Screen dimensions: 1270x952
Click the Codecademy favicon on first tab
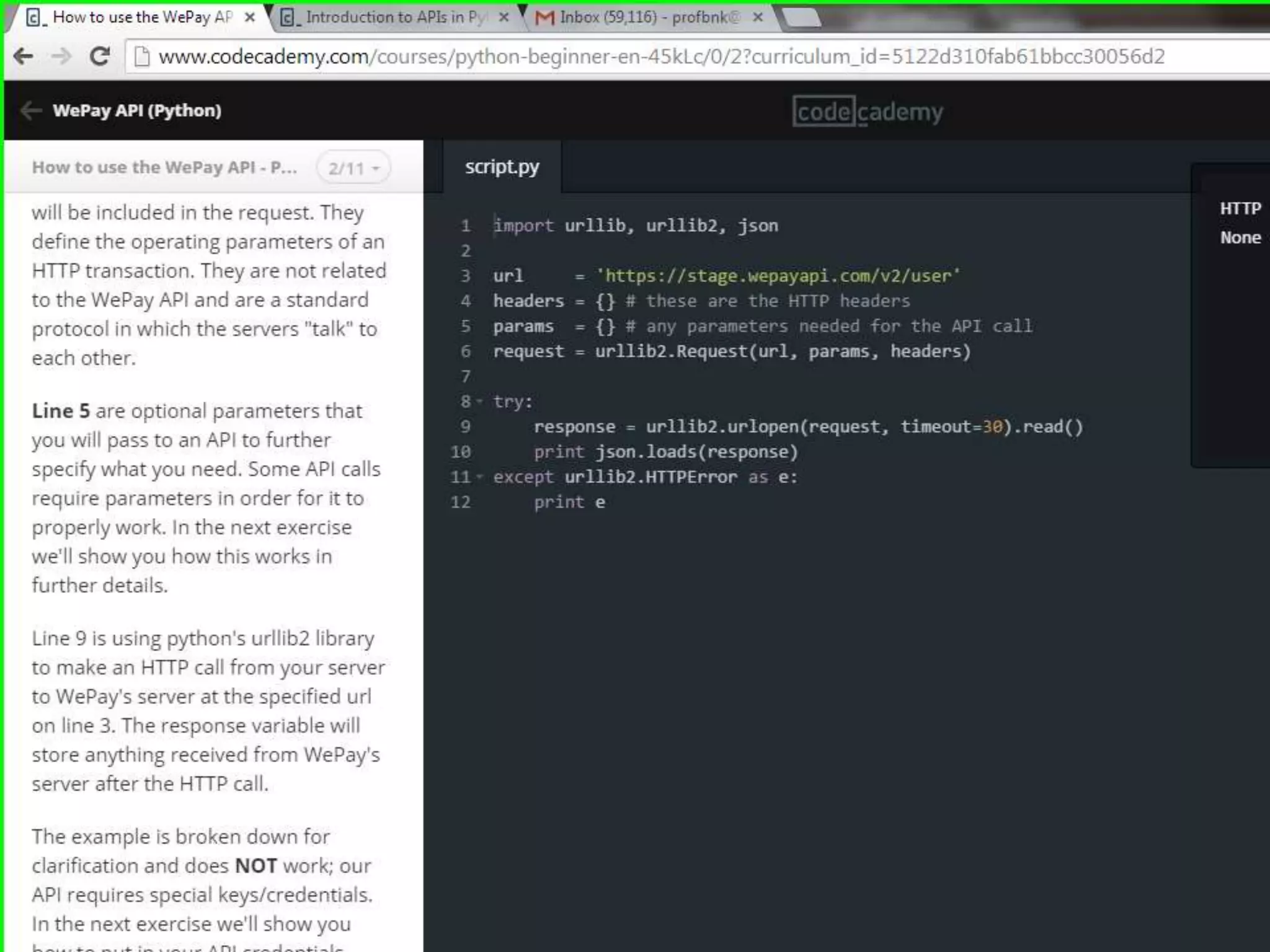pos(36,18)
